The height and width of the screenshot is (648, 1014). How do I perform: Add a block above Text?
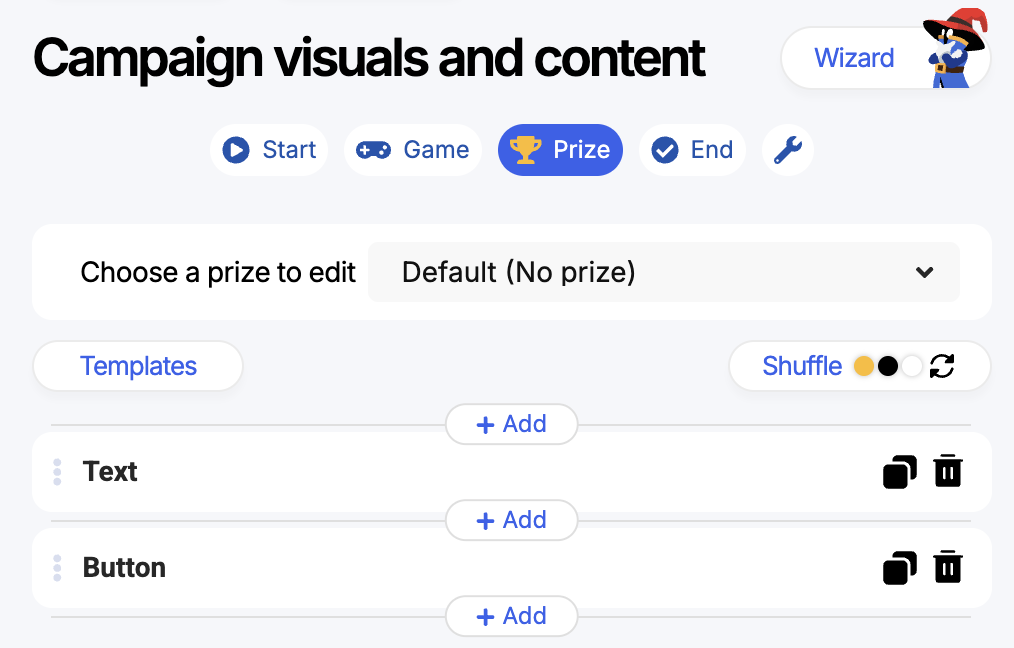pos(512,424)
